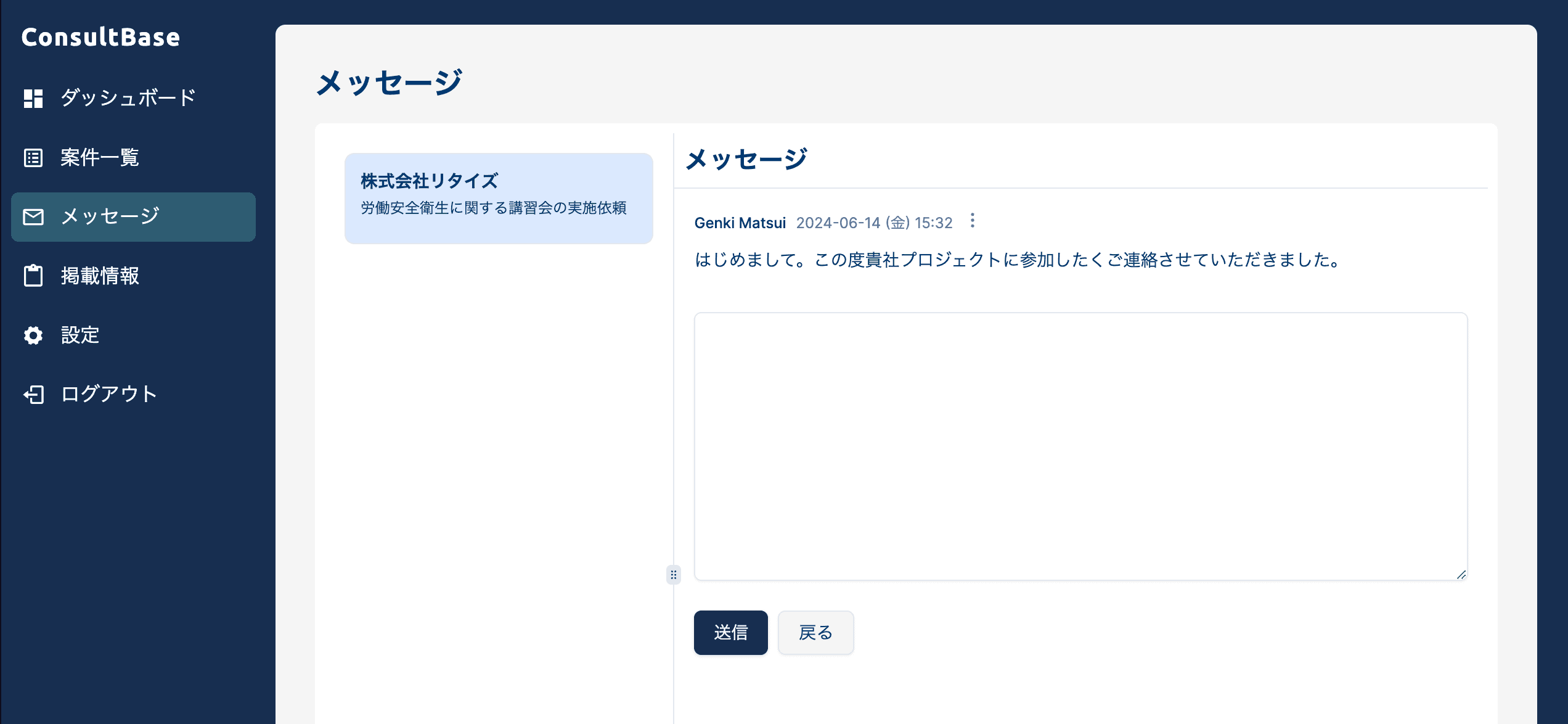Click the 案件一覧 list icon
This screenshot has height=724, width=1568.
(33, 158)
